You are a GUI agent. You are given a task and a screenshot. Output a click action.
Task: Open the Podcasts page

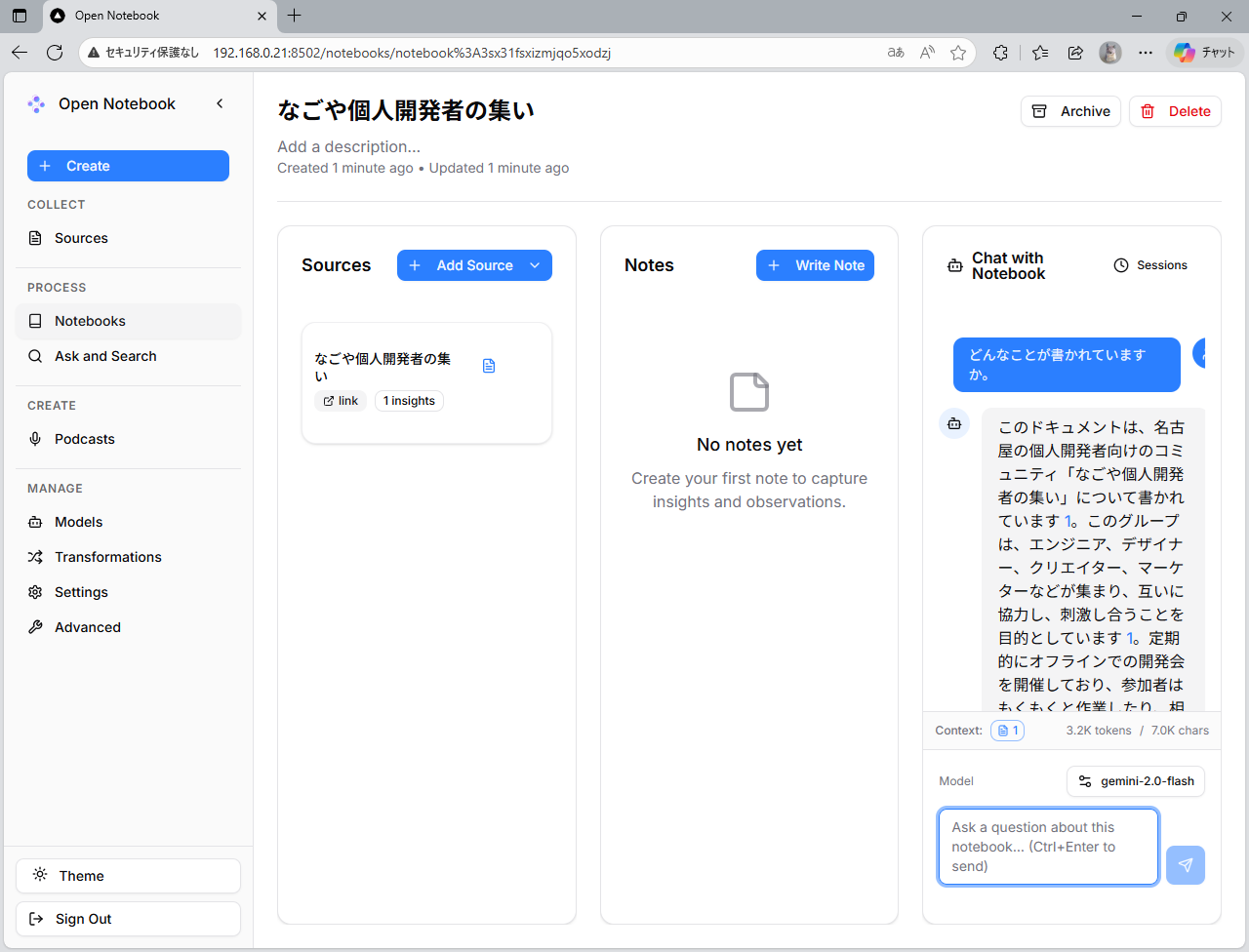click(x=128, y=439)
